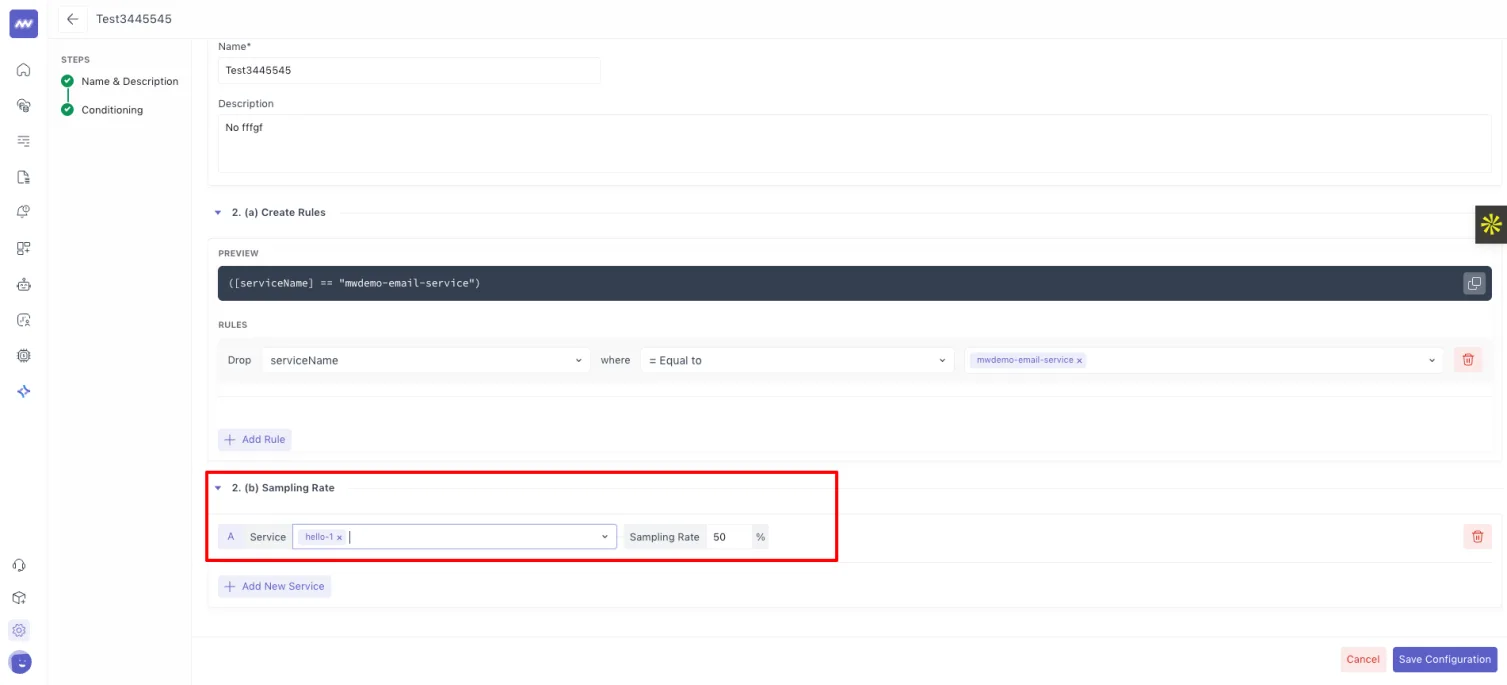
Task: Click Save Configuration
Action: [x=1445, y=659]
